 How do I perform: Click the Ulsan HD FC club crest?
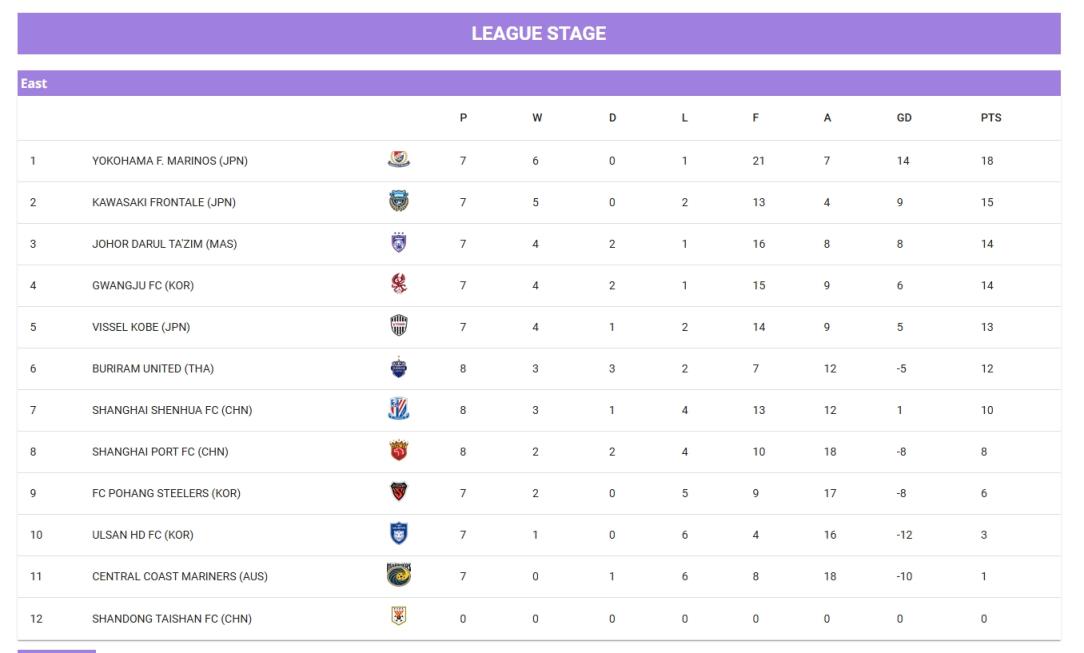pos(398,534)
